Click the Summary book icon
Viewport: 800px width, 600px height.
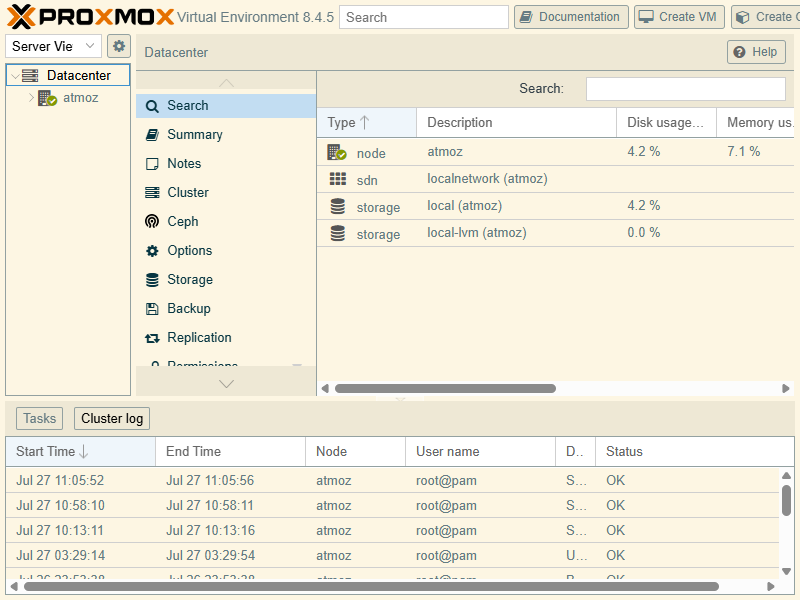pyautogui.click(x=152, y=135)
